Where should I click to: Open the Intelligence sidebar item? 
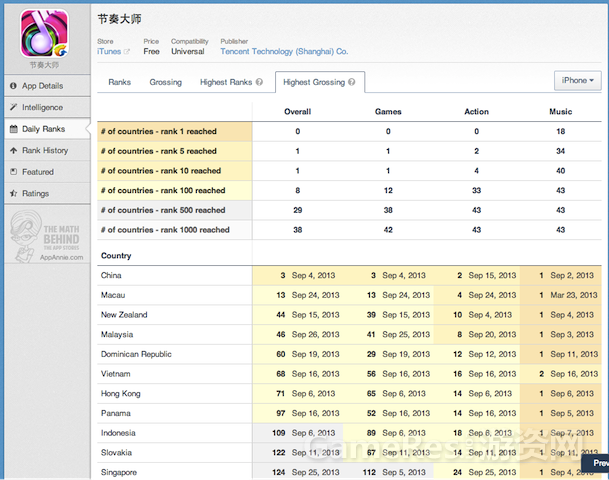point(47,107)
